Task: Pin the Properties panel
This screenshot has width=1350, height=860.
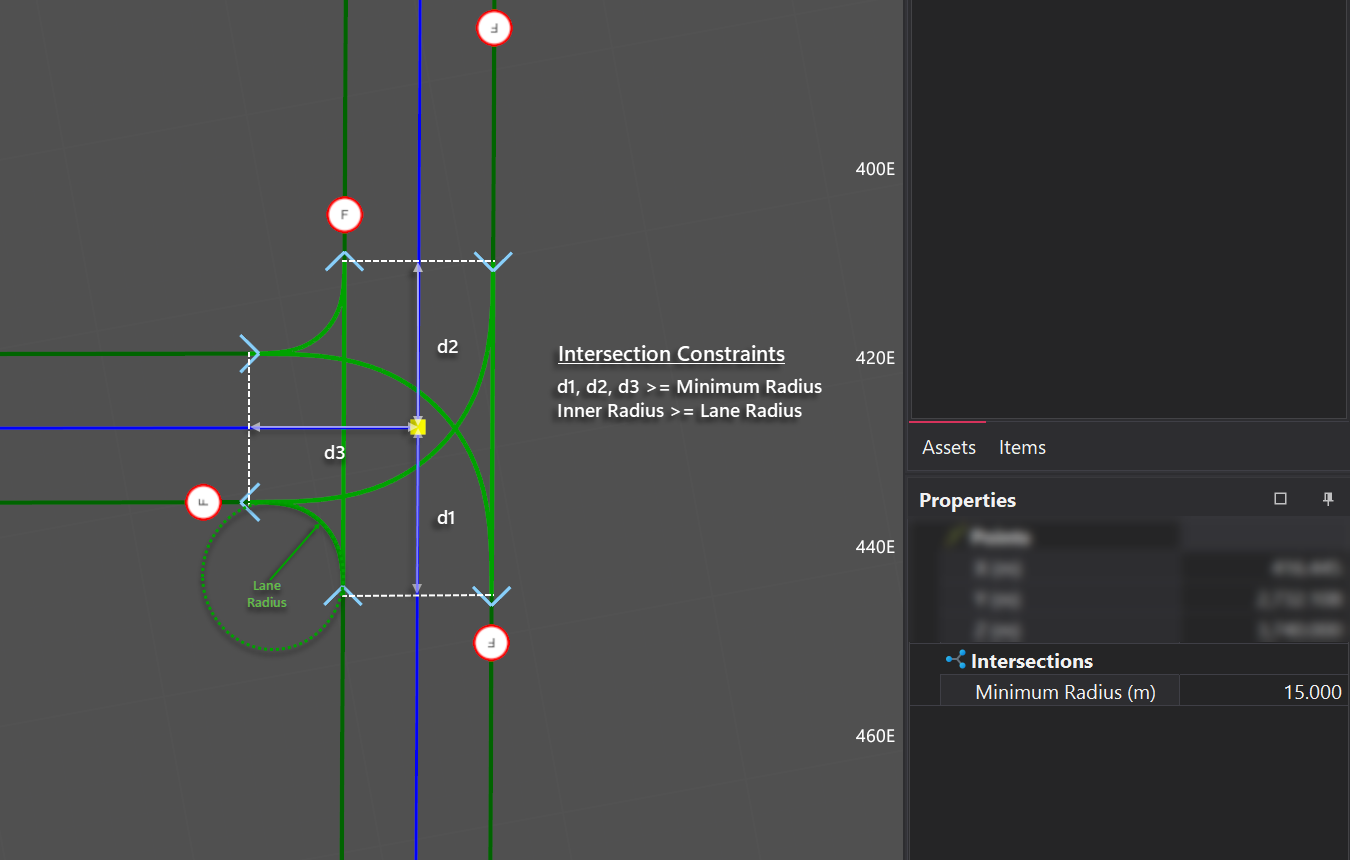Action: 1328,499
